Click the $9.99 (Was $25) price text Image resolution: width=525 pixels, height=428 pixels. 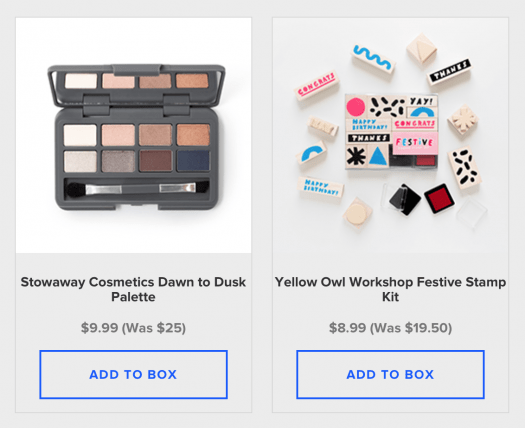[x=133, y=328]
